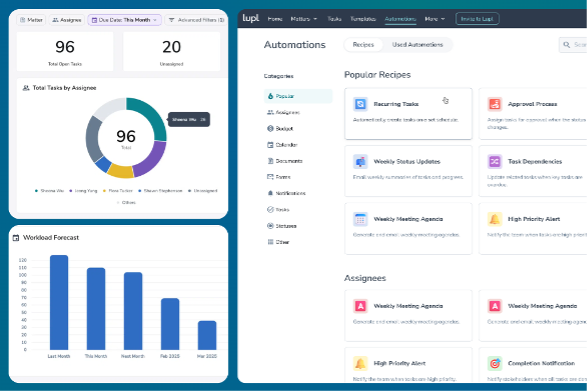The image size is (588, 392).
Task: Open the Advanced Filters button
Action: (x=196, y=20)
